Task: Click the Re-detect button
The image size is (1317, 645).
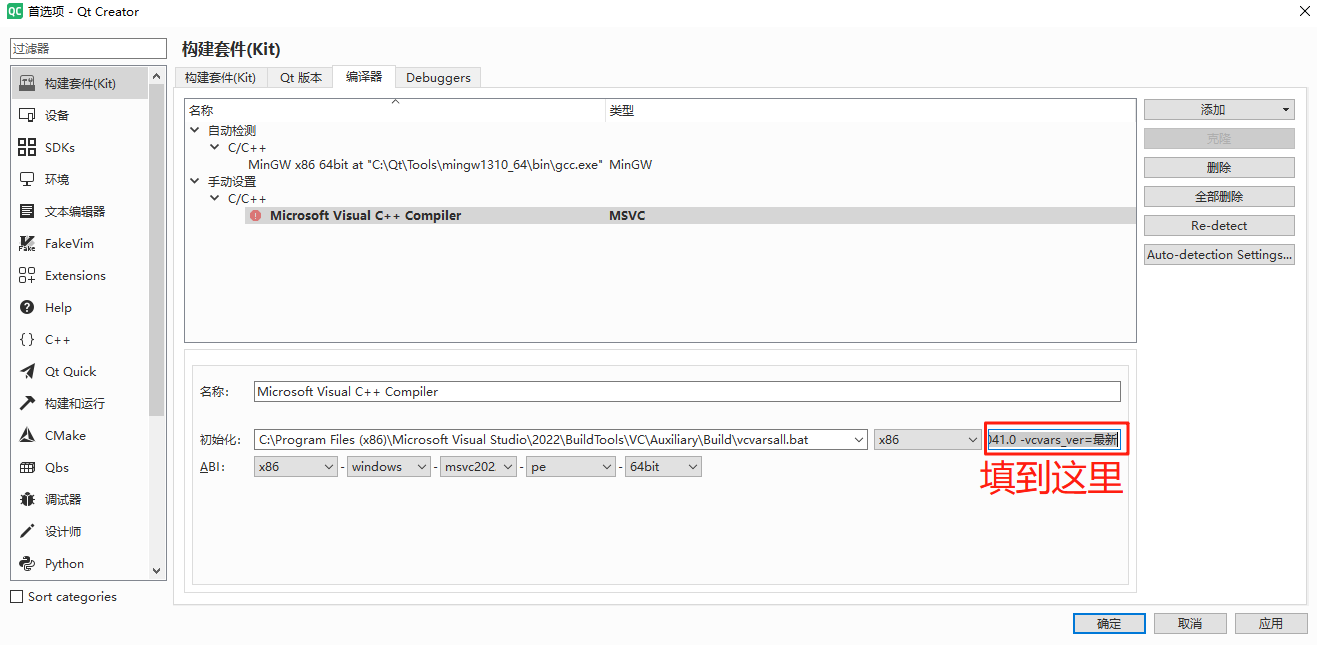Action: click(x=1219, y=226)
